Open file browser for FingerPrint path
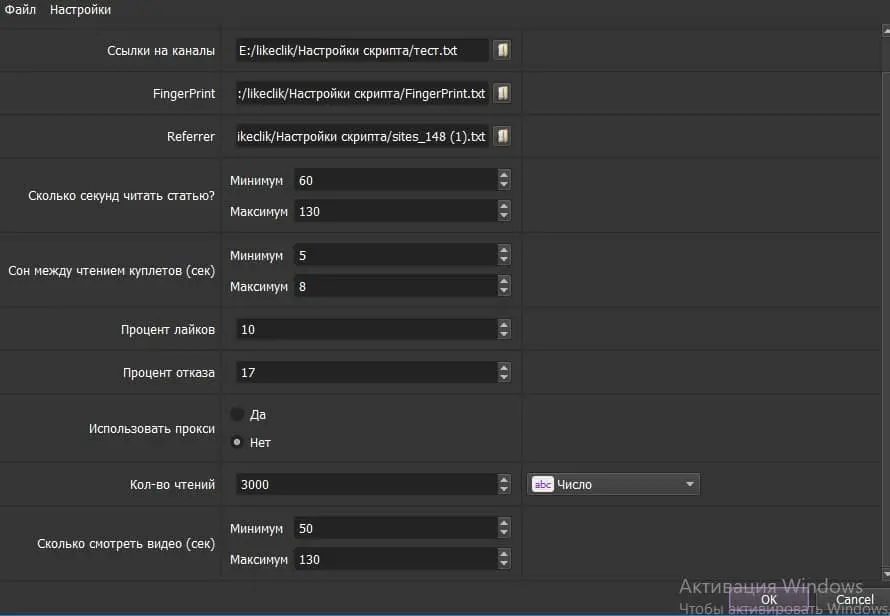 pos(502,93)
